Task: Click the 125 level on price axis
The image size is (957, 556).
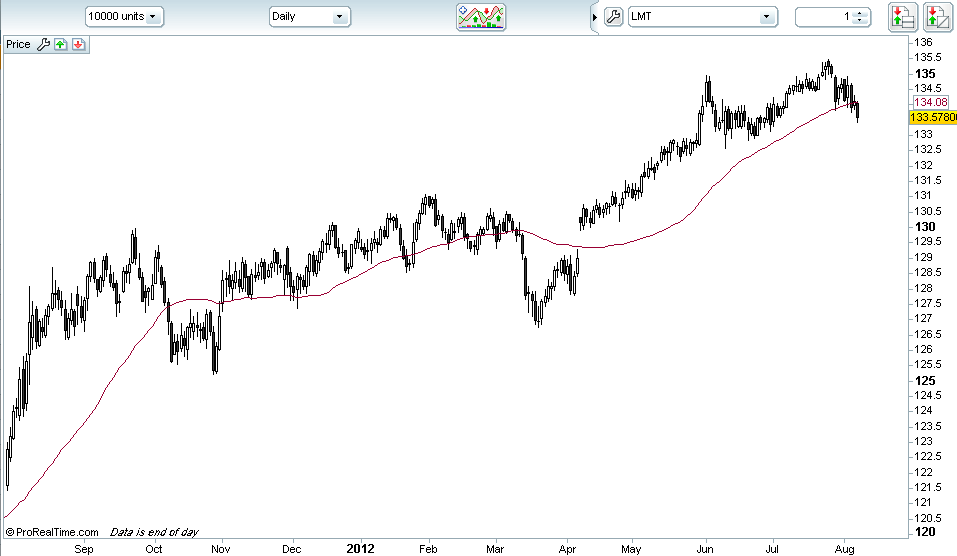Action: point(925,380)
